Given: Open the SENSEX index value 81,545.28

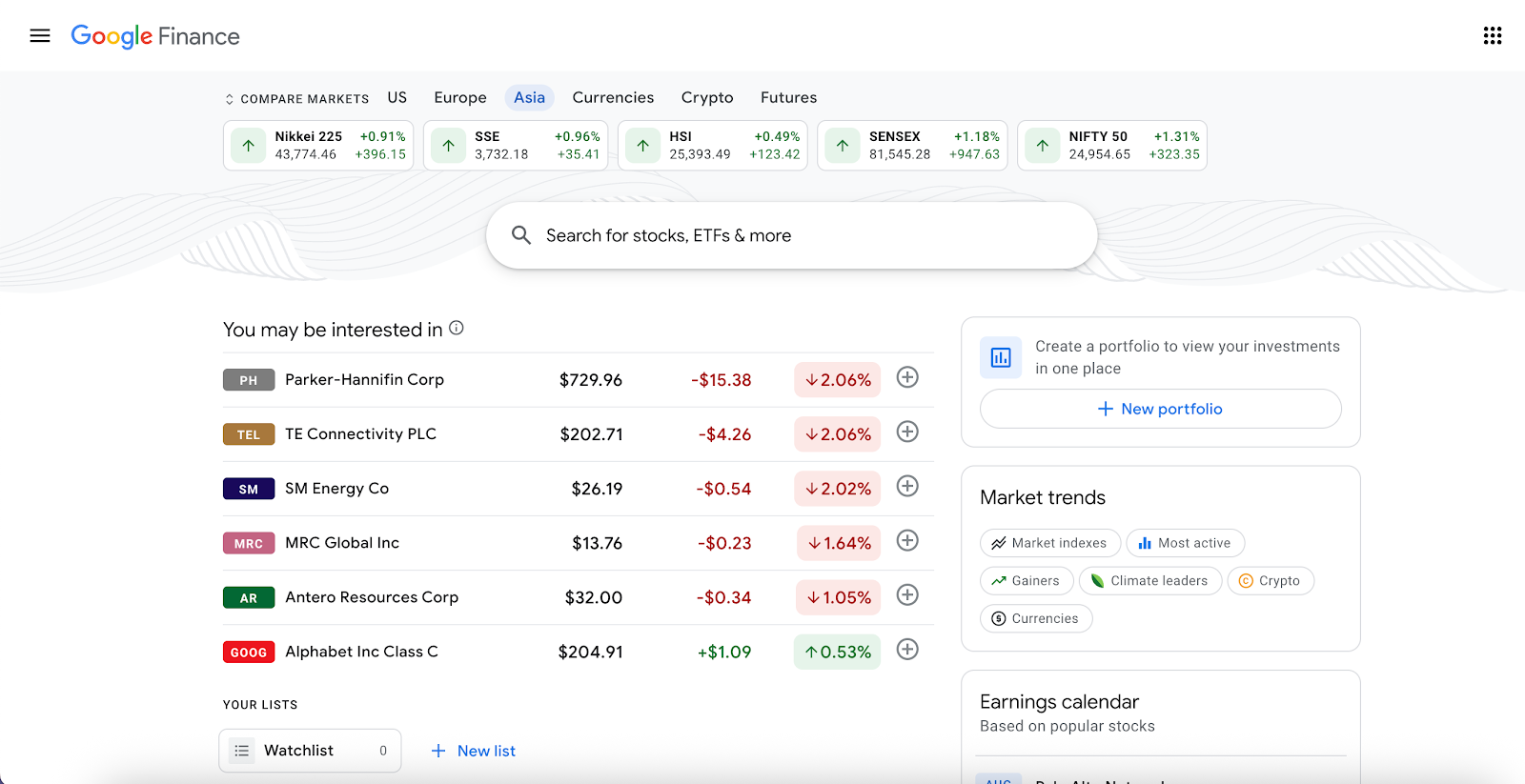Looking at the screenshot, I should pyautogui.click(x=900, y=154).
